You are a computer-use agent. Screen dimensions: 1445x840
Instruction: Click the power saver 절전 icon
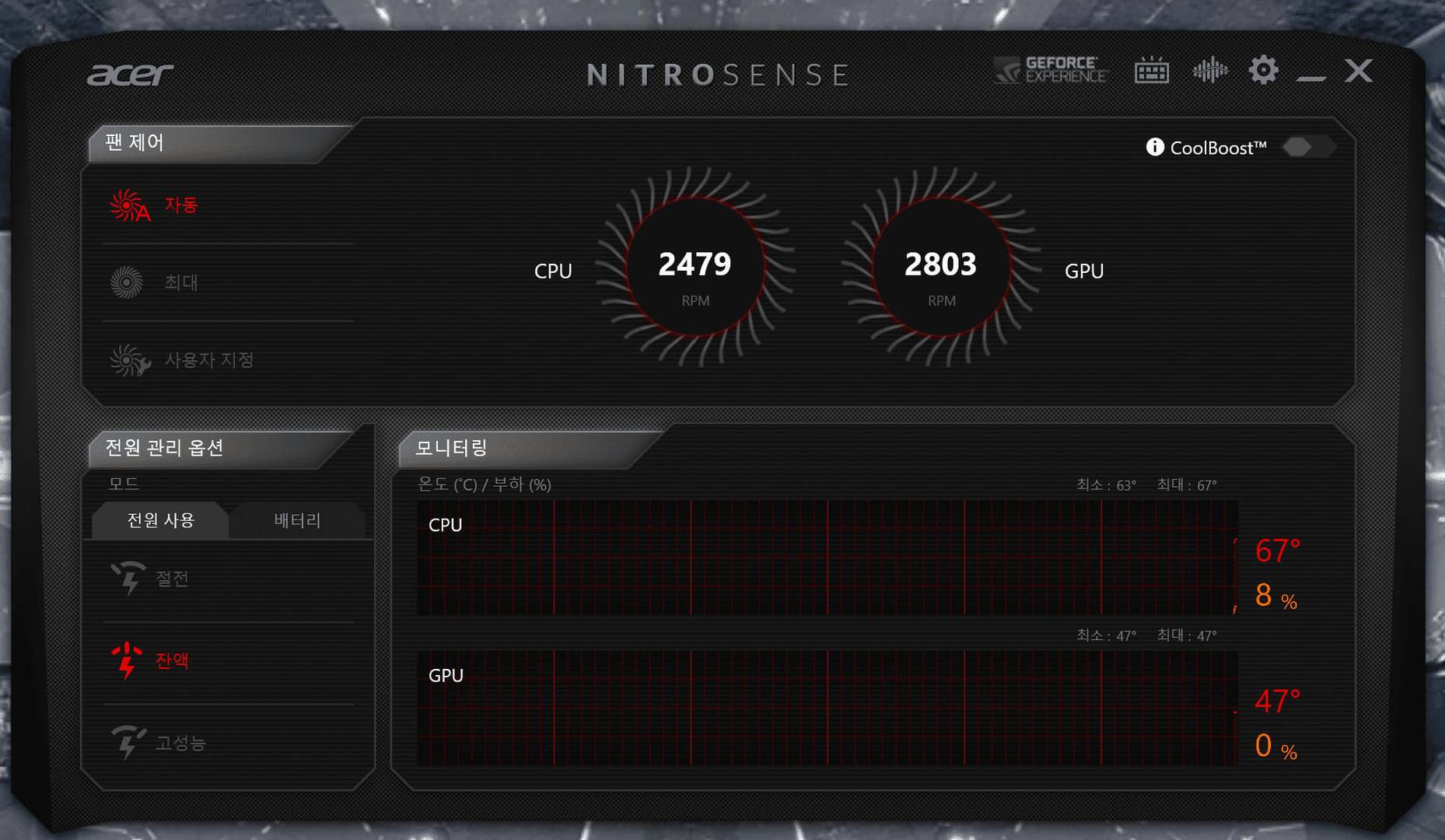128,578
